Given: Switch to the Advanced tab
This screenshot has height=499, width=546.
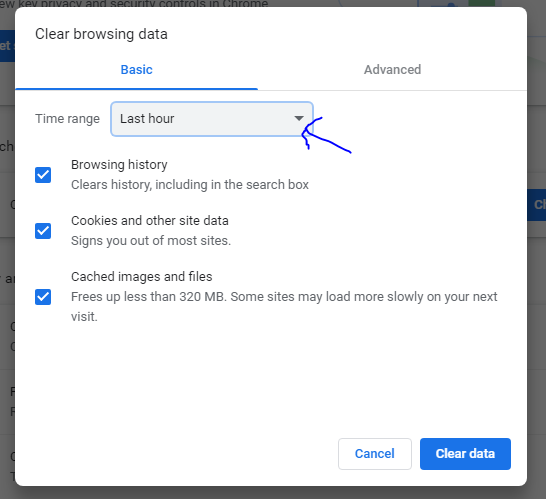Looking at the screenshot, I should click(x=392, y=70).
